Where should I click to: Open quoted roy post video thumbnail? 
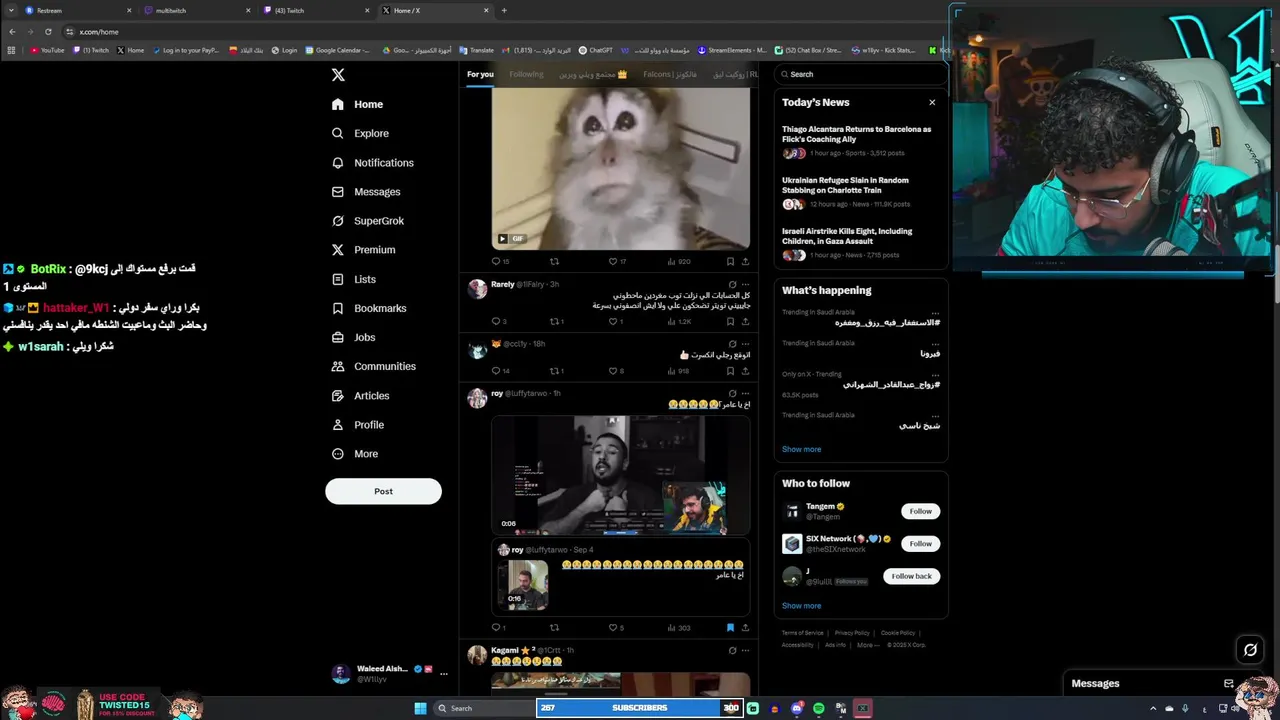523,585
